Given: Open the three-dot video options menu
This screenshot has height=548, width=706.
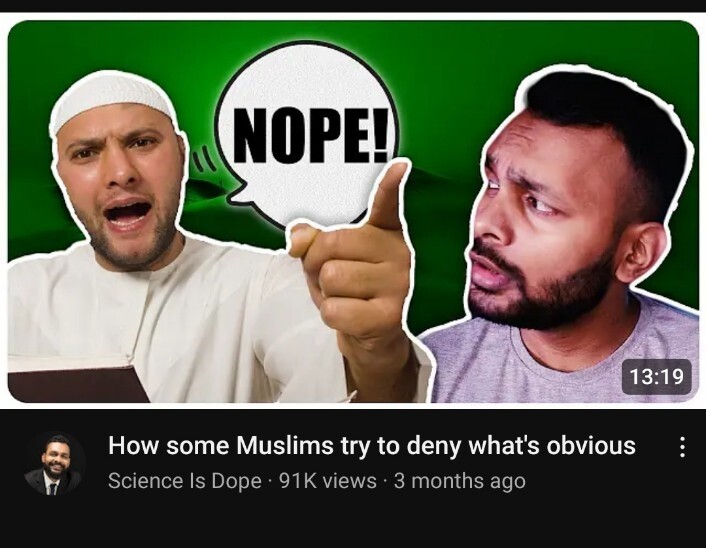Looking at the screenshot, I should pos(682,447).
